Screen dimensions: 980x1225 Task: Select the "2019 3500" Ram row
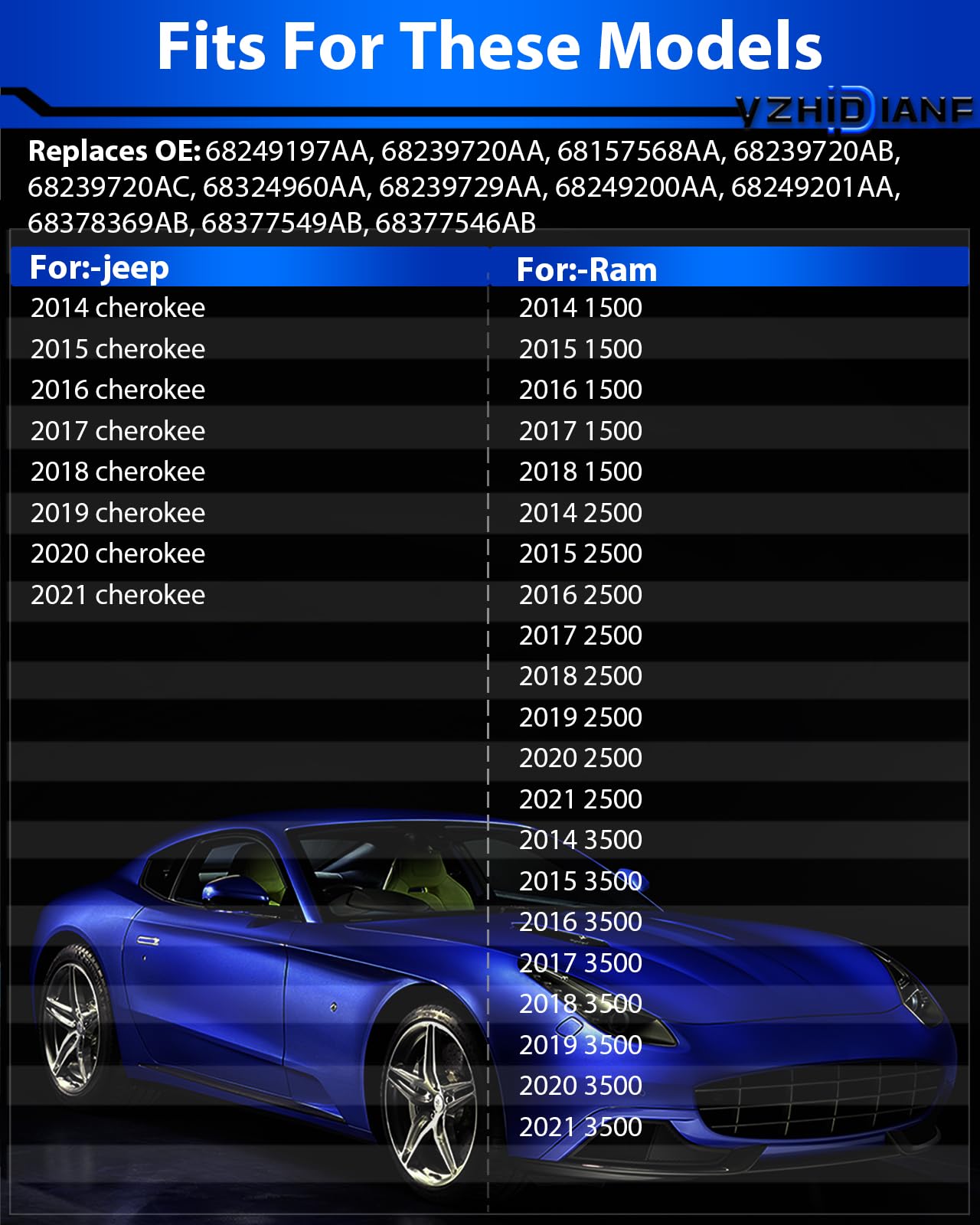click(x=580, y=1045)
